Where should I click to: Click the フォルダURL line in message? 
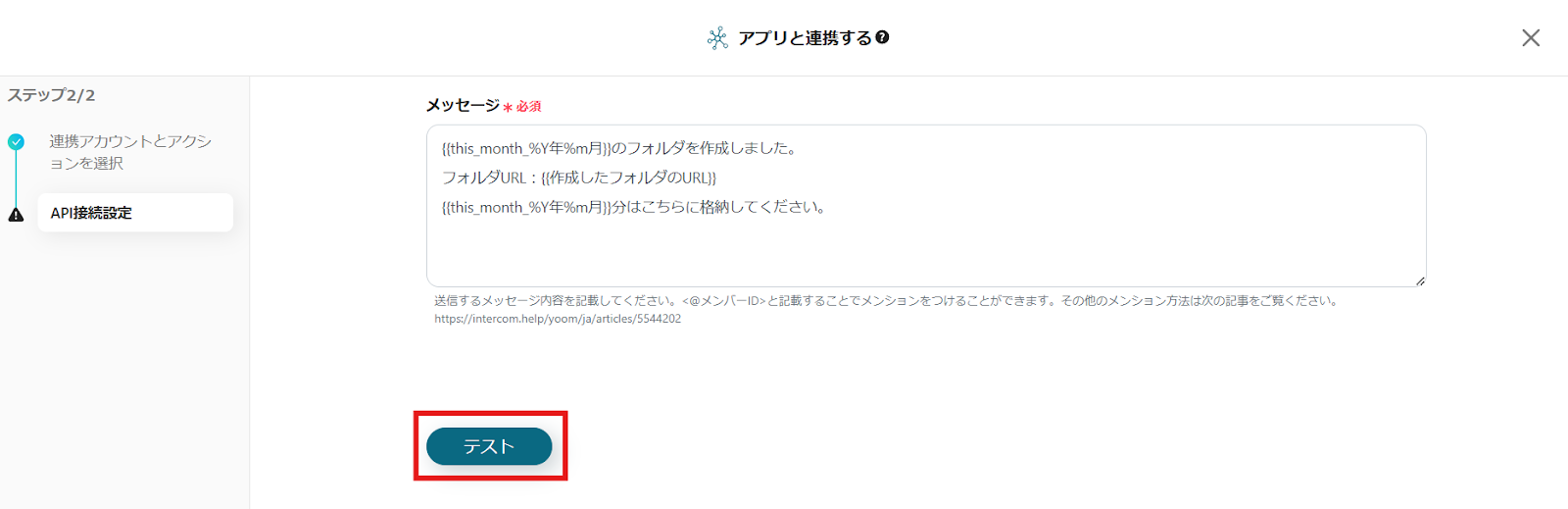coord(579,178)
